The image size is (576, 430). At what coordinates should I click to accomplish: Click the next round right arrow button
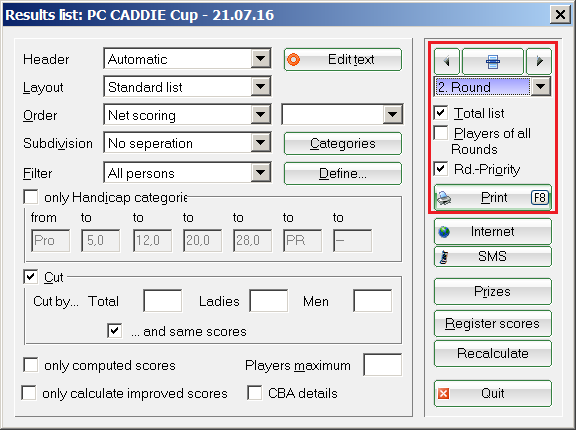click(x=539, y=61)
